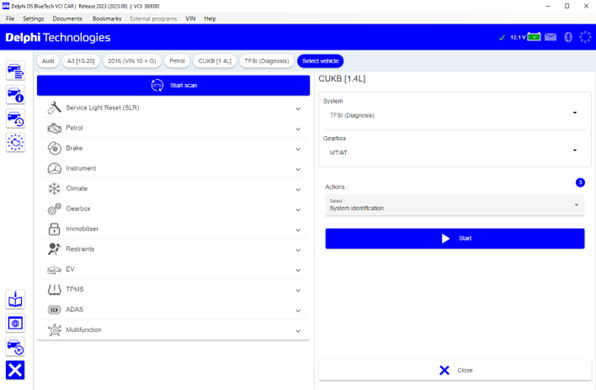Open the Documents menu
Screen dimensions: 596x390
[x=67, y=19]
